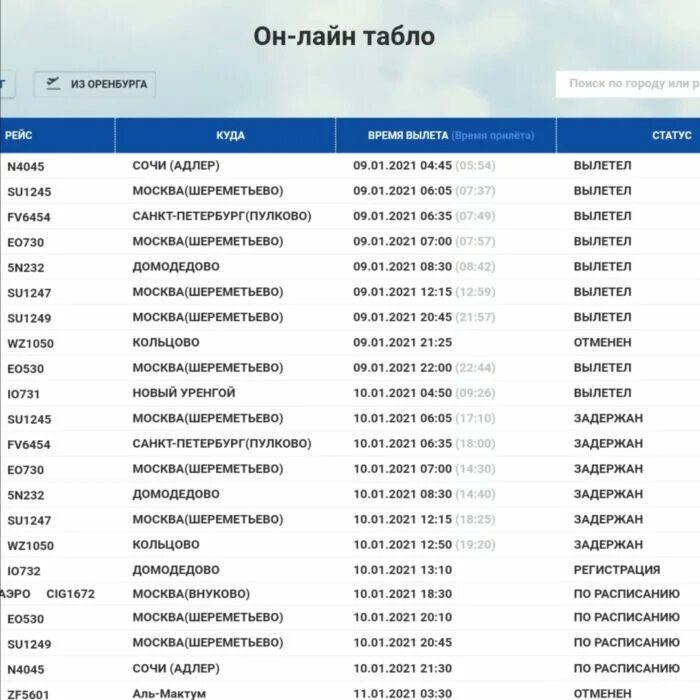The height and width of the screenshot is (700, 700).
Task: Click ДОМОДЕДОВО in the 10.01.2021 08:30 row
Action: point(176,494)
